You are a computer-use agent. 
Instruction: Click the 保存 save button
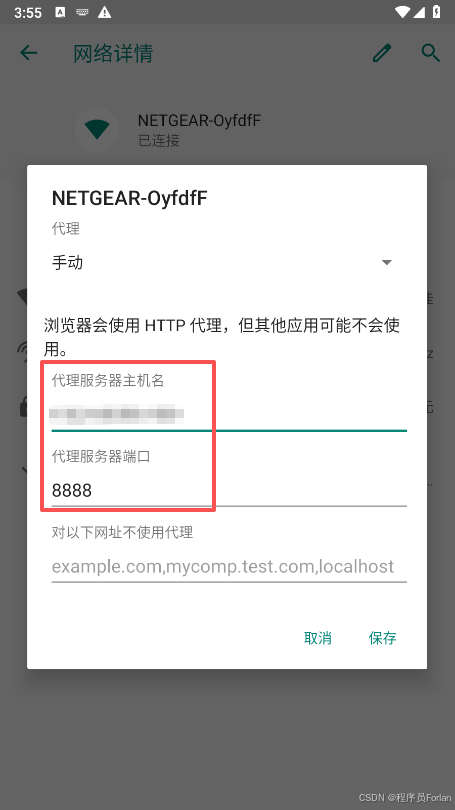coord(382,638)
